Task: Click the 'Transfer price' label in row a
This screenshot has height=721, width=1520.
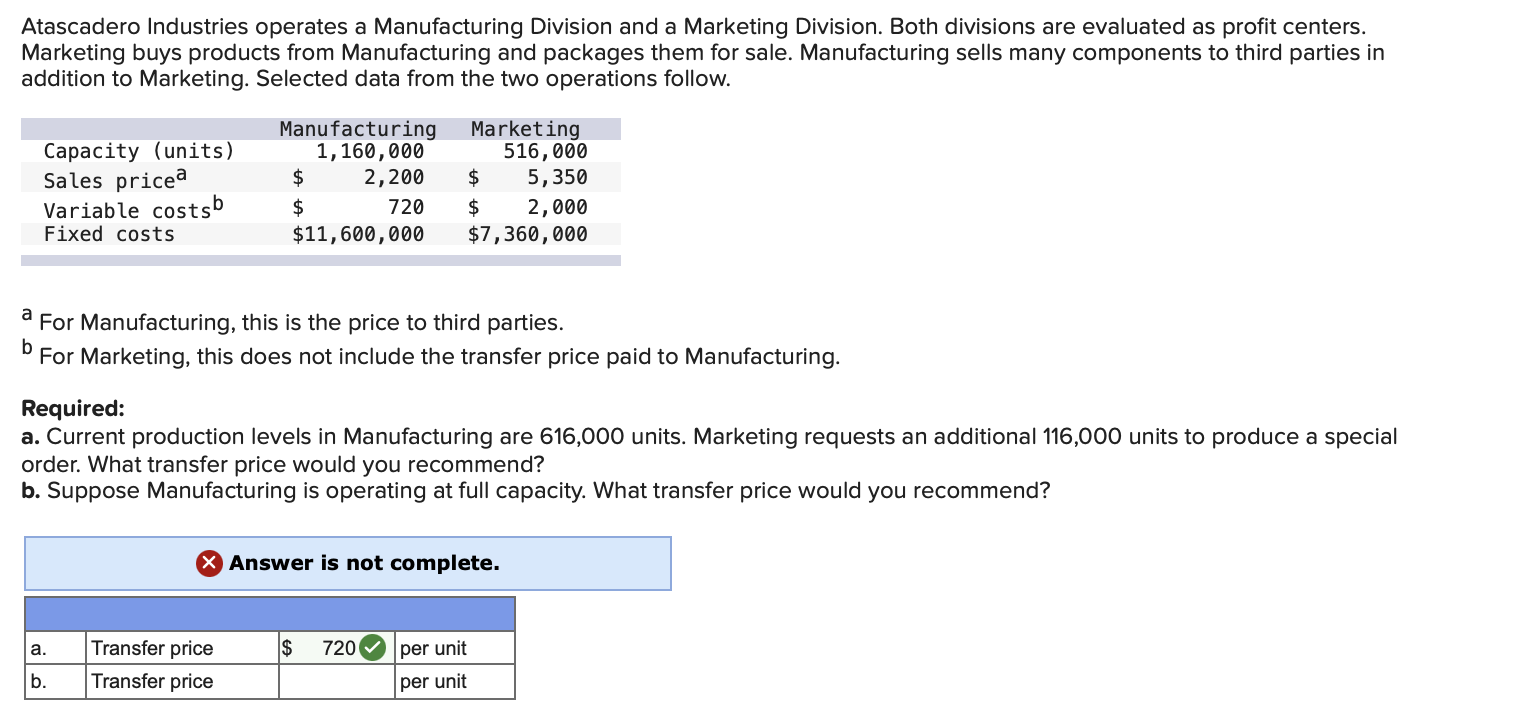Action: [152, 648]
